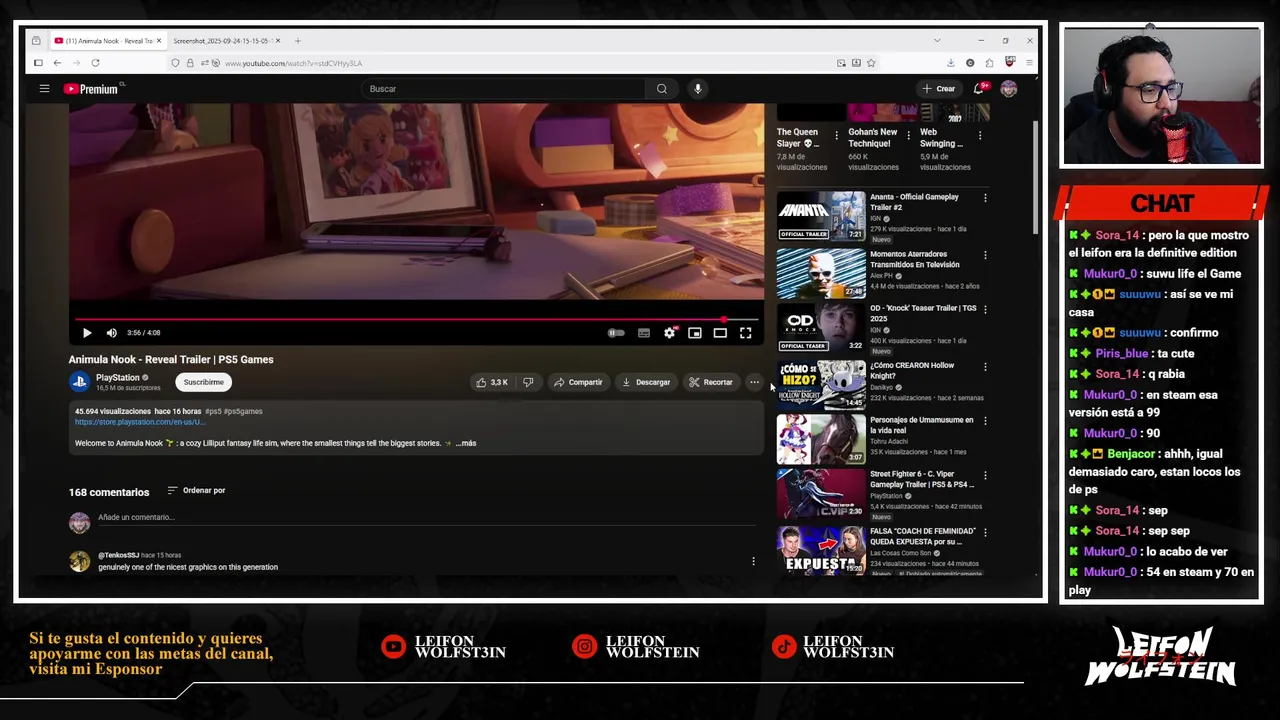Click the Crear create button

(x=938, y=89)
